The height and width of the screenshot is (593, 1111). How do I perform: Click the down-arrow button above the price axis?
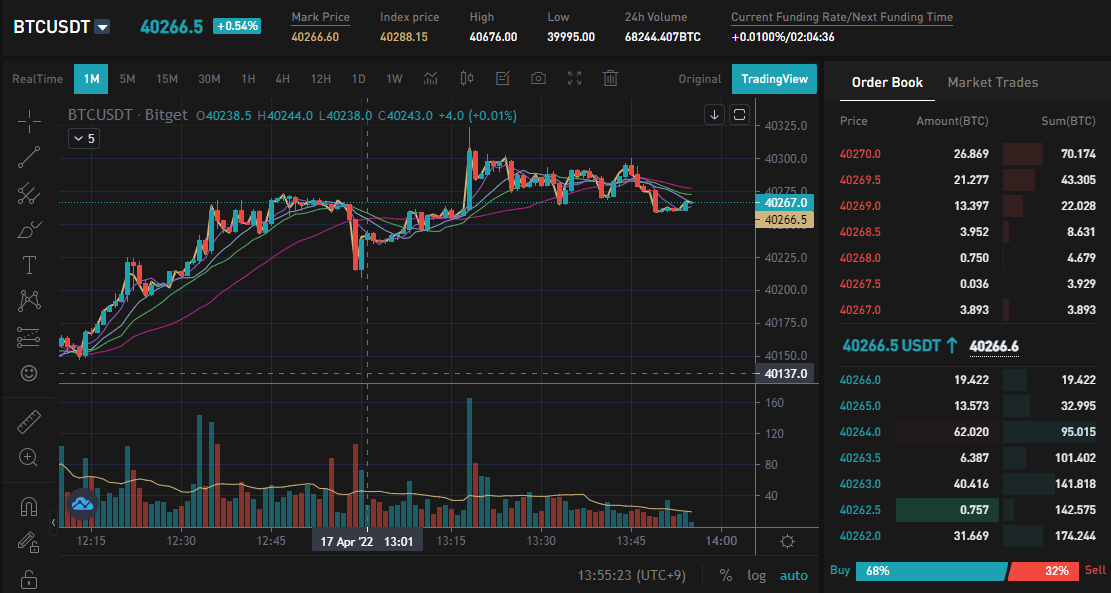click(x=714, y=115)
